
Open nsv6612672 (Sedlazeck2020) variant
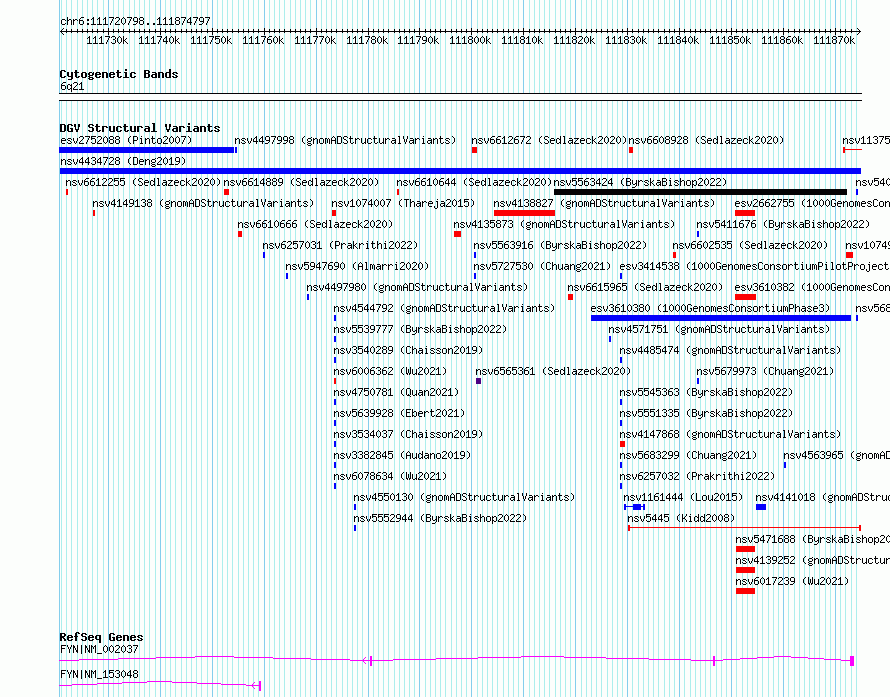pos(548,140)
